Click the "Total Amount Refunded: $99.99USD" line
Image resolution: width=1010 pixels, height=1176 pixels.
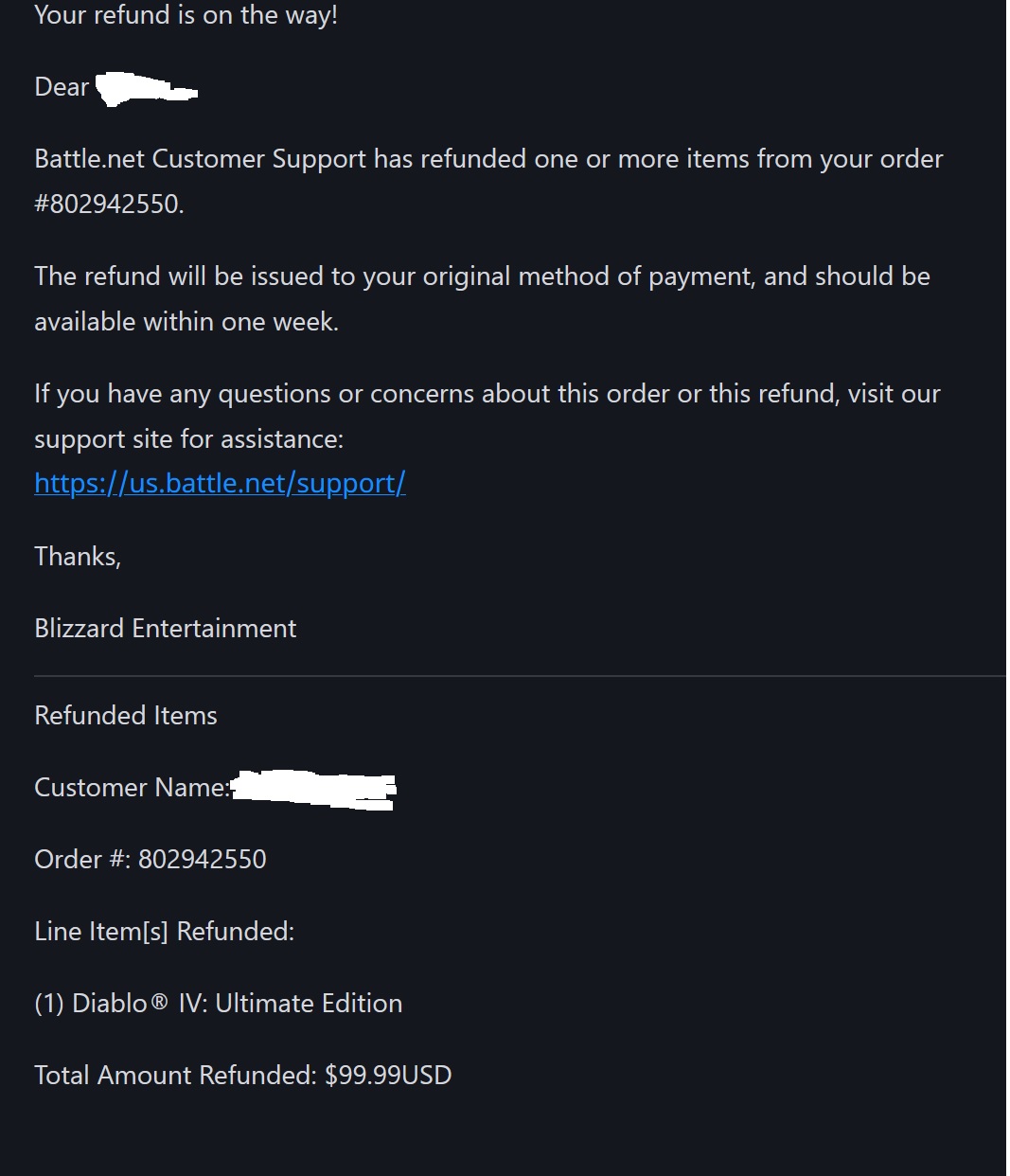click(242, 1075)
